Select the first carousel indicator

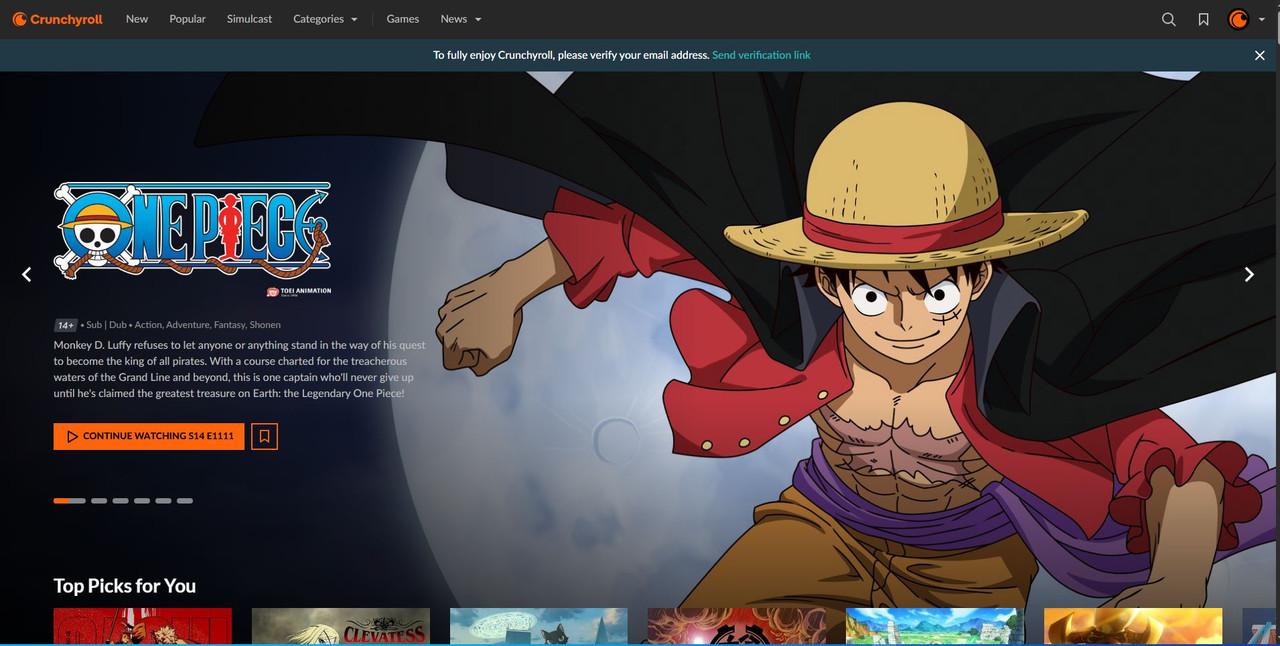pos(70,500)
